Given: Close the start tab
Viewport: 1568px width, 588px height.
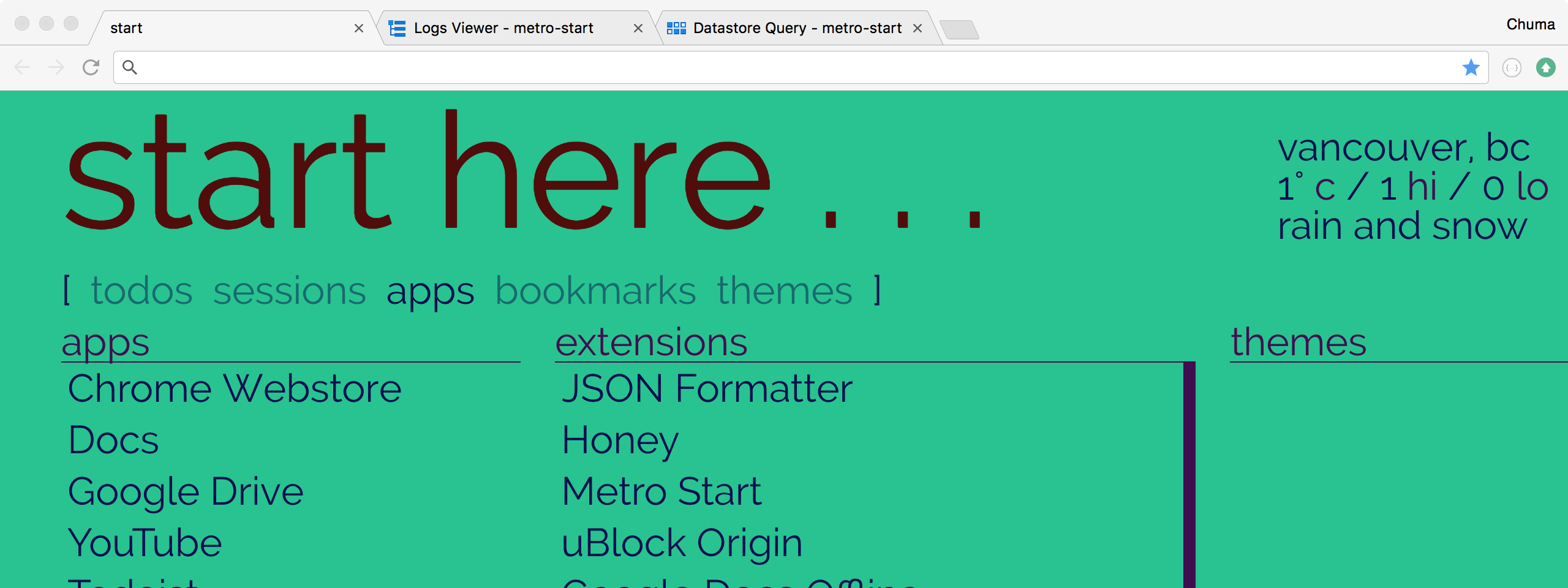Looking at the screenshot, I should tap(359, 28).
